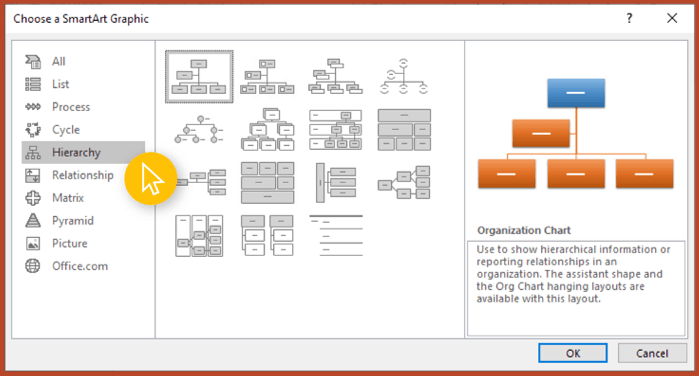
Task: Switch to the Relationship category
Action: click(x=83, y=175)
